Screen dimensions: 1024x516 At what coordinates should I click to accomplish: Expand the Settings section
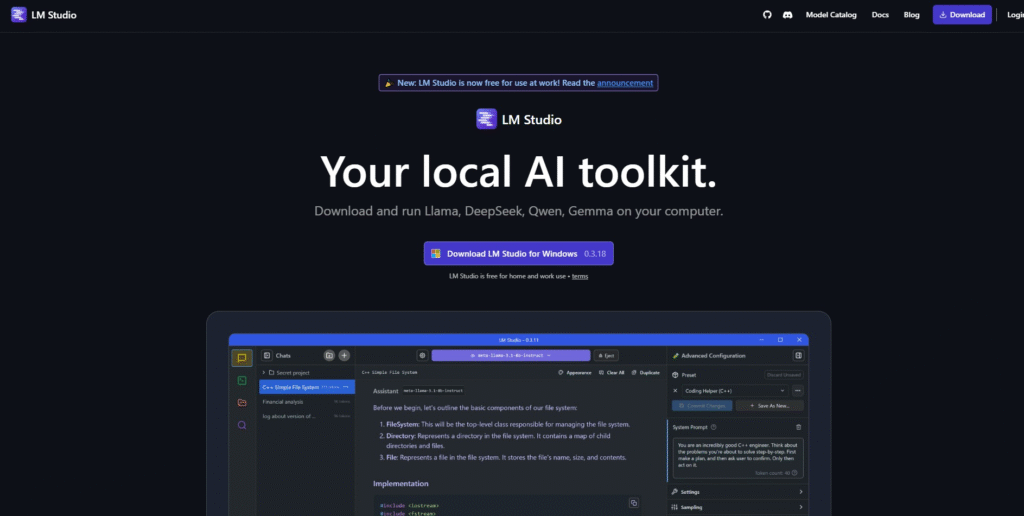point(737,491)
